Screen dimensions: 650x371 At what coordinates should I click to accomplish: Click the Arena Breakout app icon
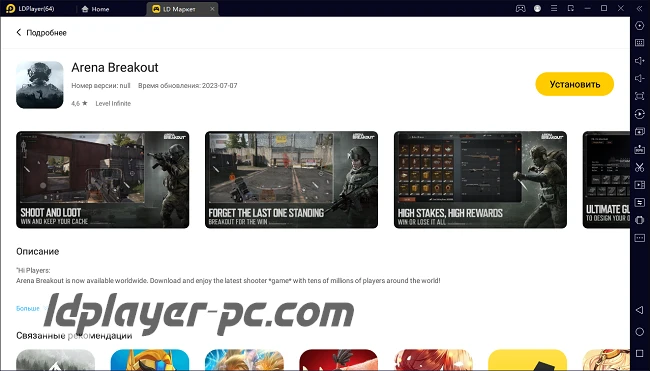coord(40,85)
